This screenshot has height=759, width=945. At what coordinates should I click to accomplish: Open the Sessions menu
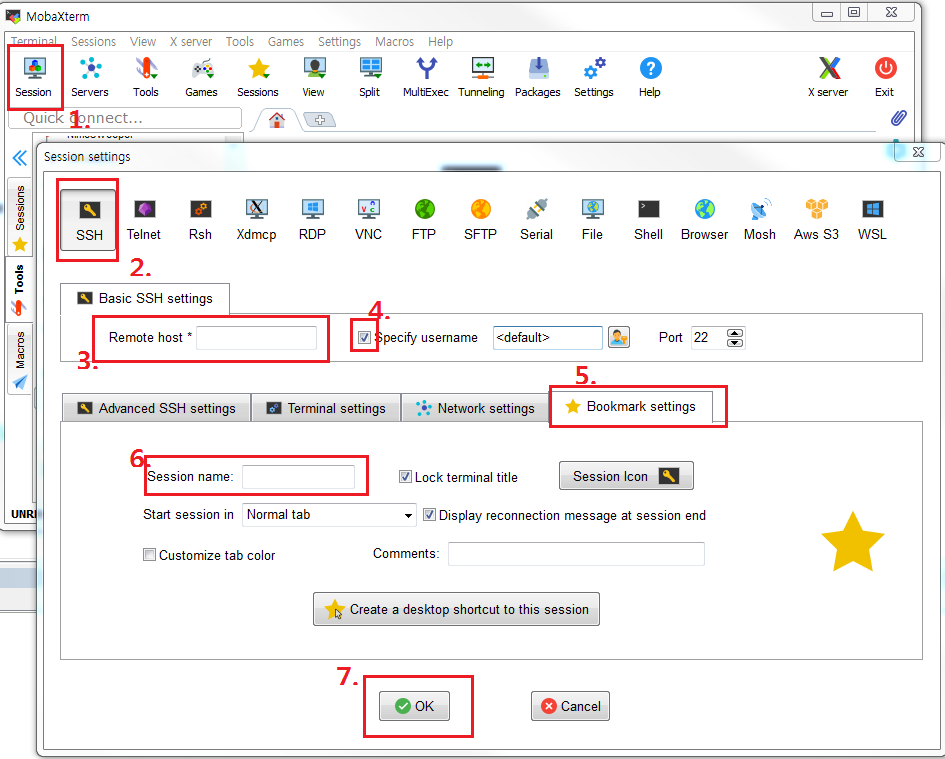click(93, 42)
